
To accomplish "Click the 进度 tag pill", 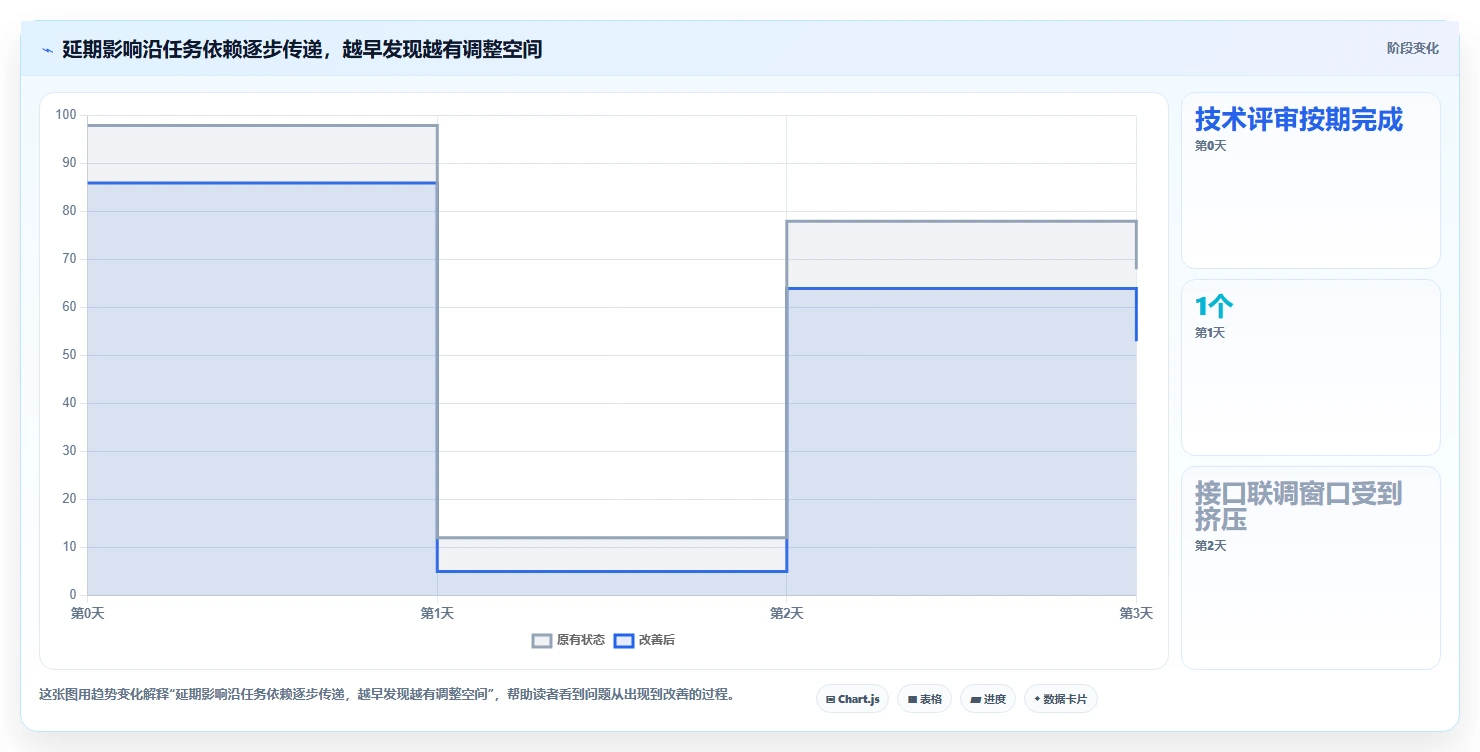I will pyautogui.click(x=988, y=699).
